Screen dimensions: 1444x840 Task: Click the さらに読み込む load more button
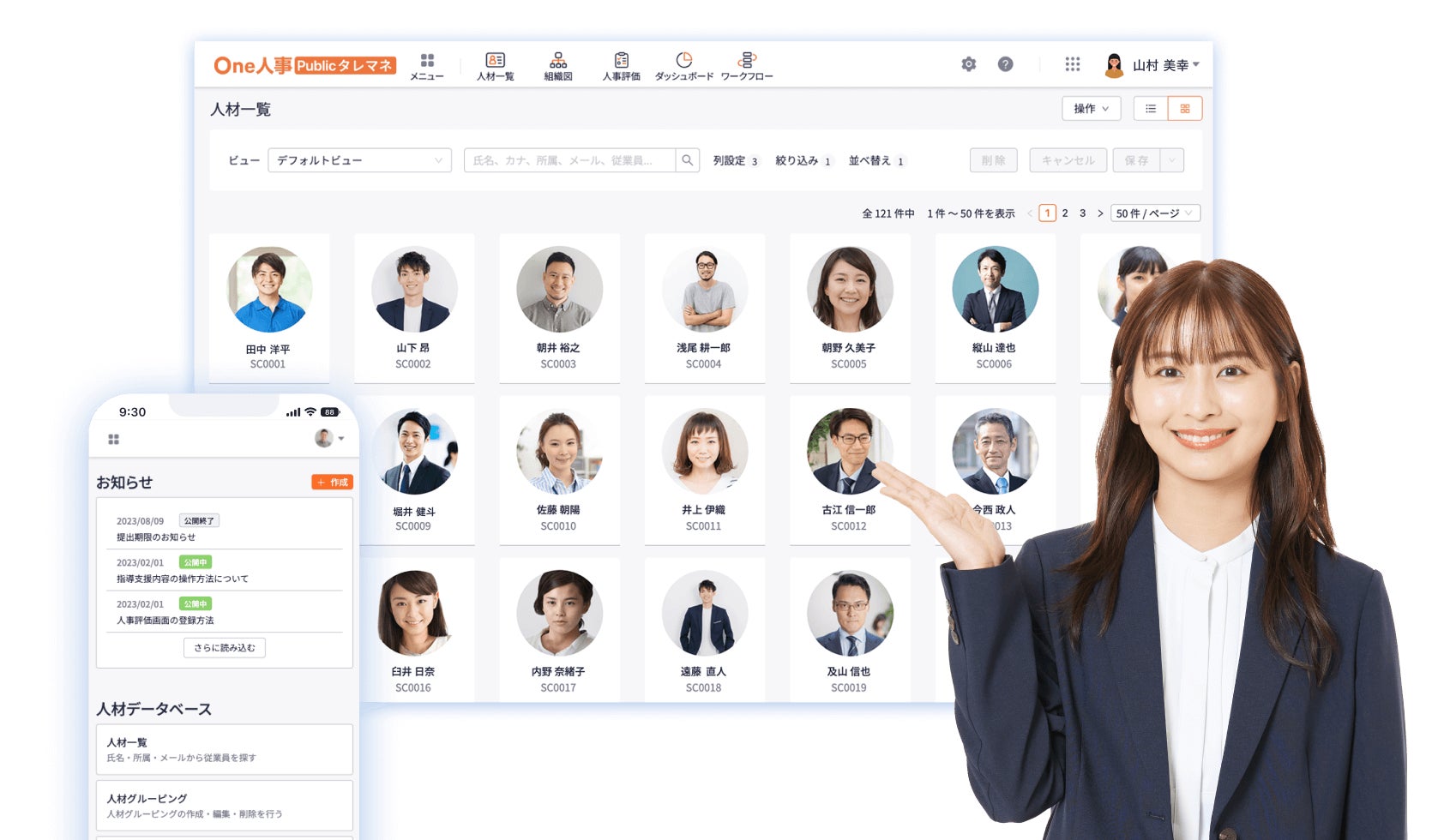point(225,648)
